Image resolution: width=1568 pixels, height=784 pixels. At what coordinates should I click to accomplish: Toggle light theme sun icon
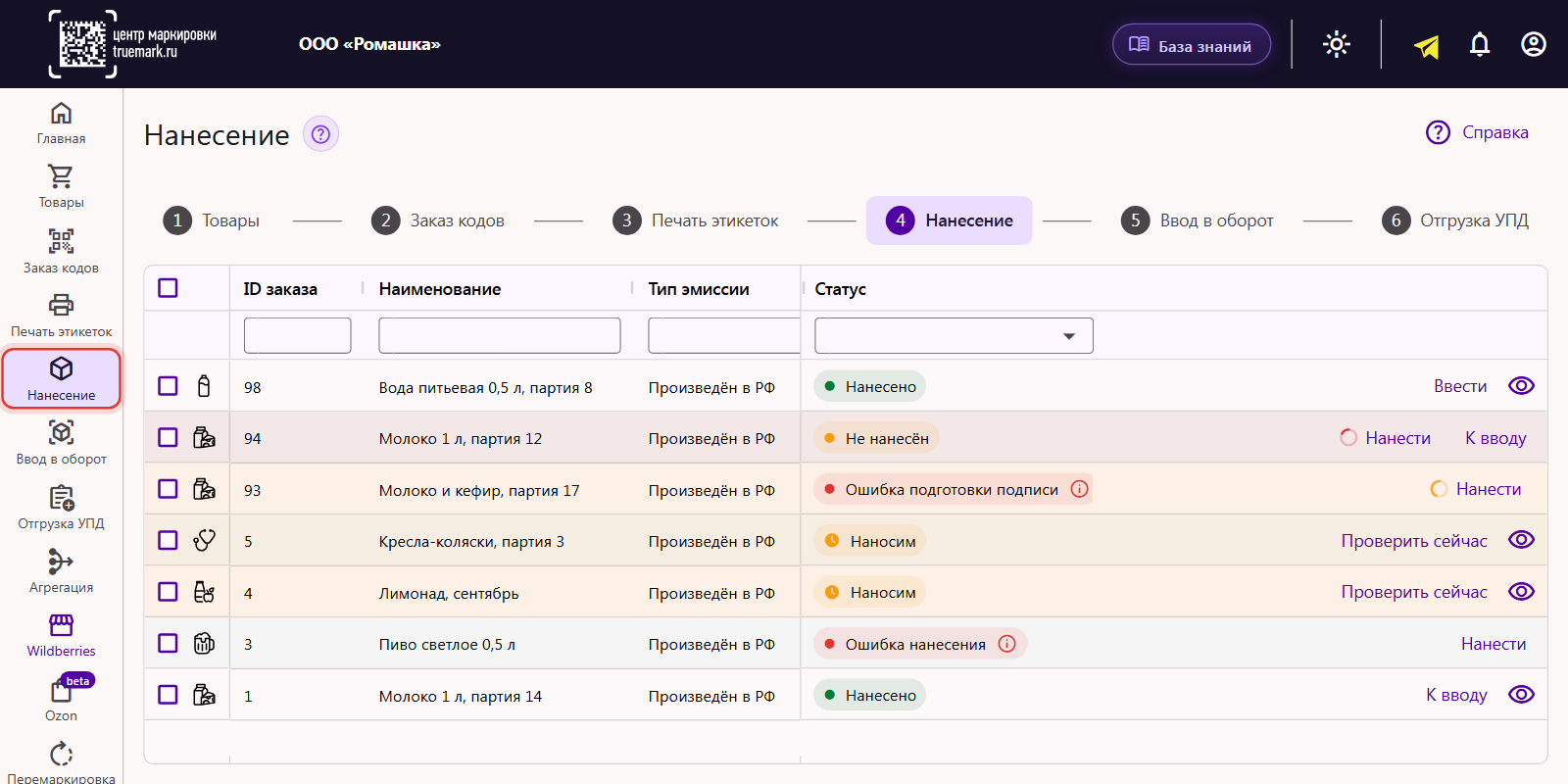coord(1337,44)
